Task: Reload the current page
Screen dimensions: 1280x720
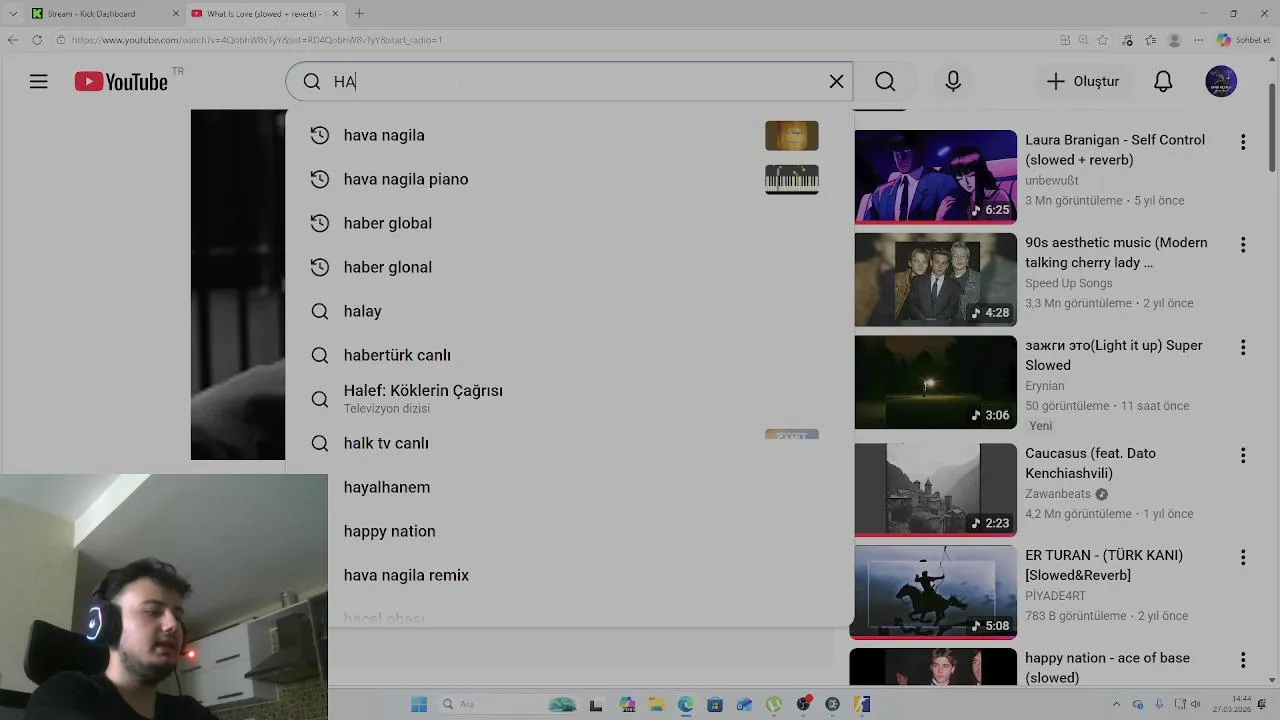Action: [x=37, y=40]
